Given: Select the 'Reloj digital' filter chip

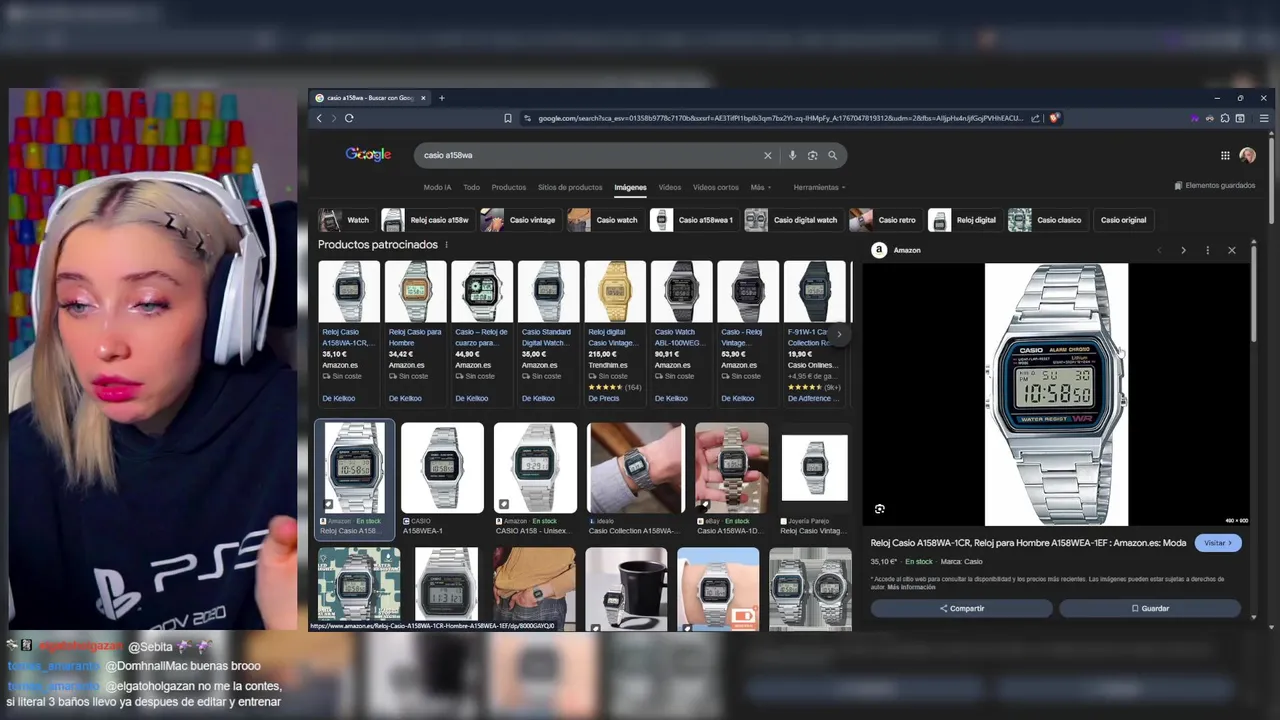Looking at the screenshot, I should tap(964, 220).
